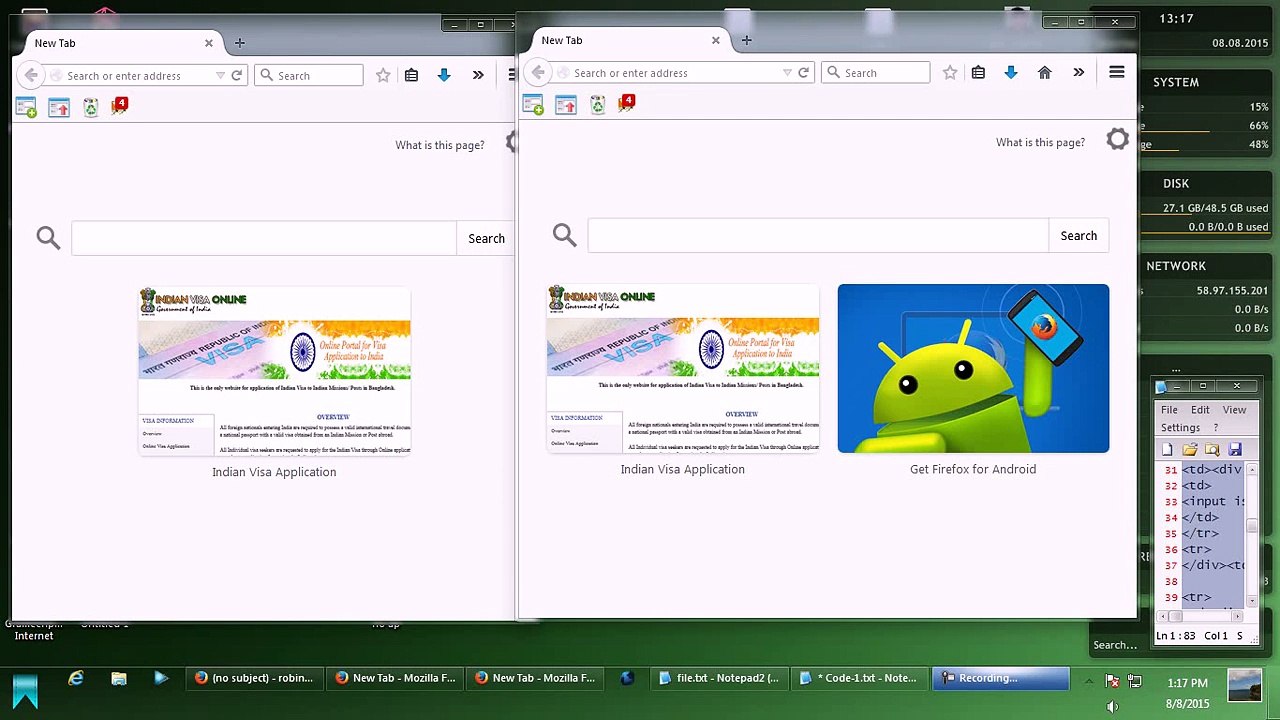Switch to Recording... taskbar button
The image size is (1280, 720).
(x=1000, y=678)
